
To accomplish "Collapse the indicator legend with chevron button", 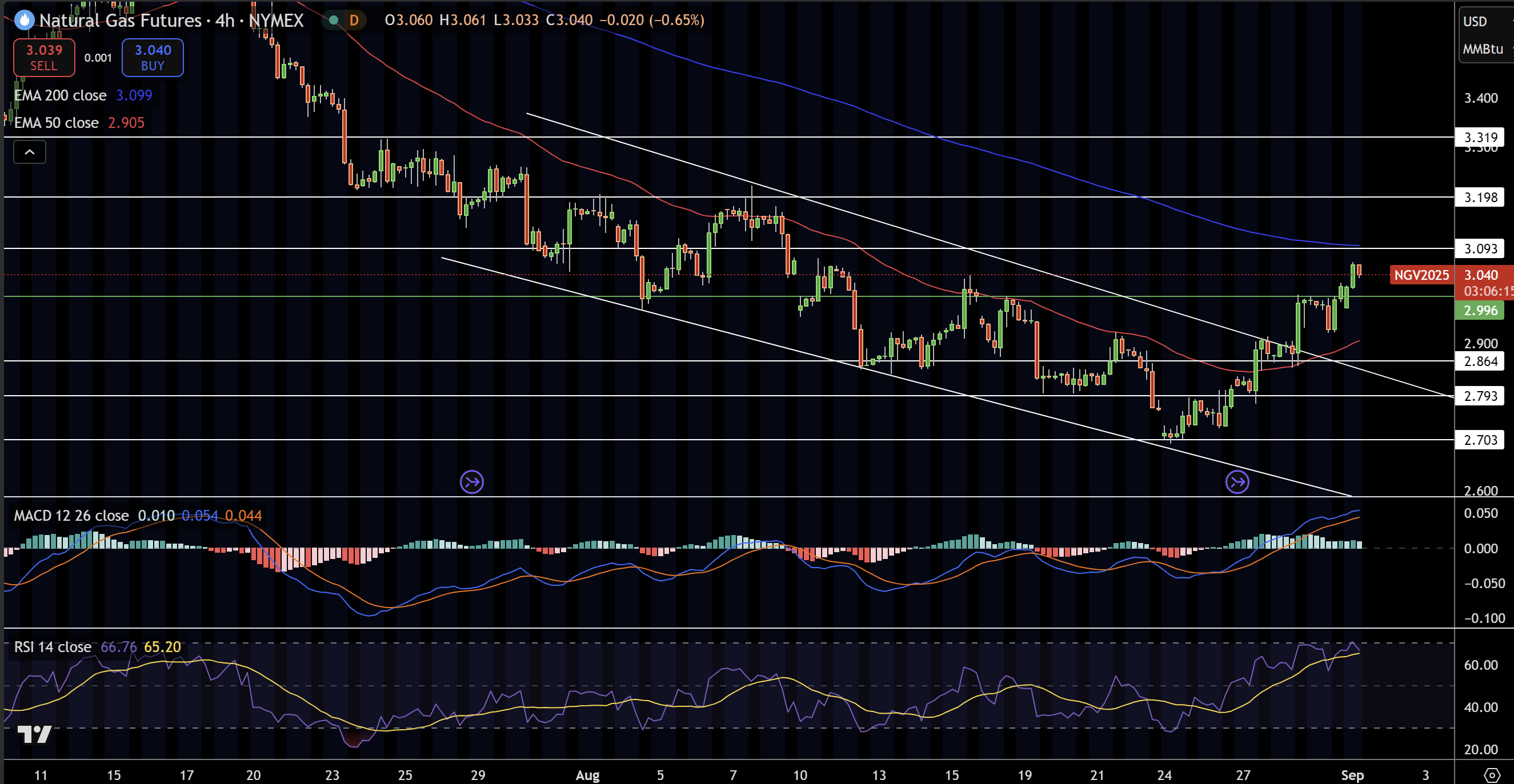I will (x=29, y=152).
